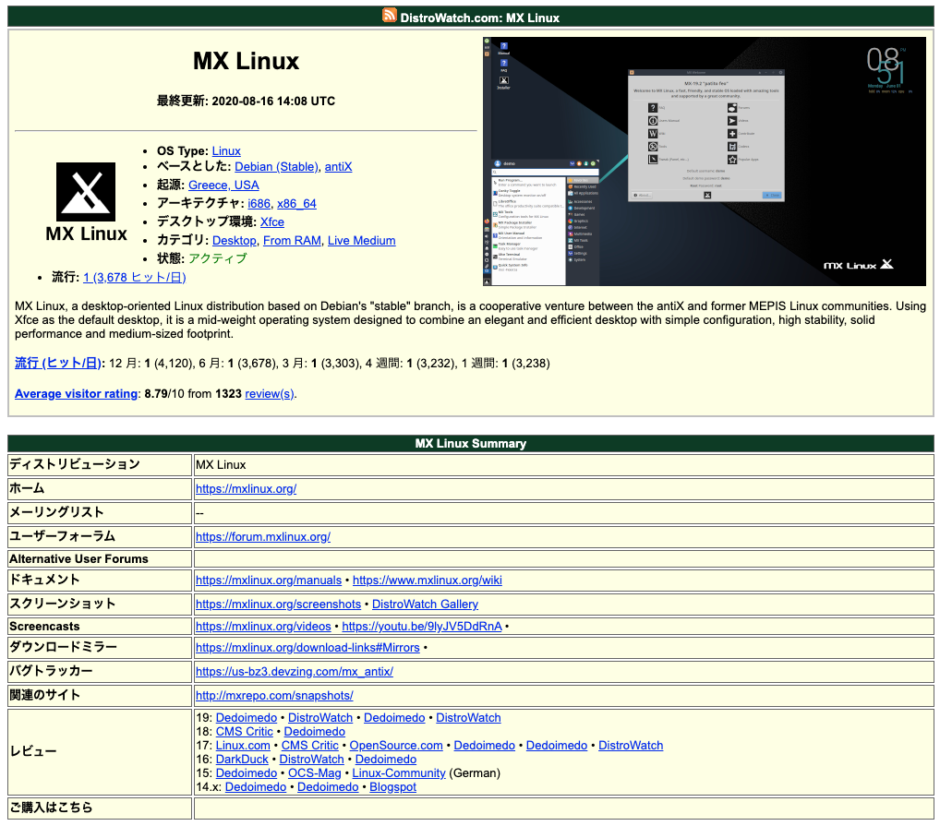Click the OpenSource.com review link

pyautogui.click(x=396, y=745)
